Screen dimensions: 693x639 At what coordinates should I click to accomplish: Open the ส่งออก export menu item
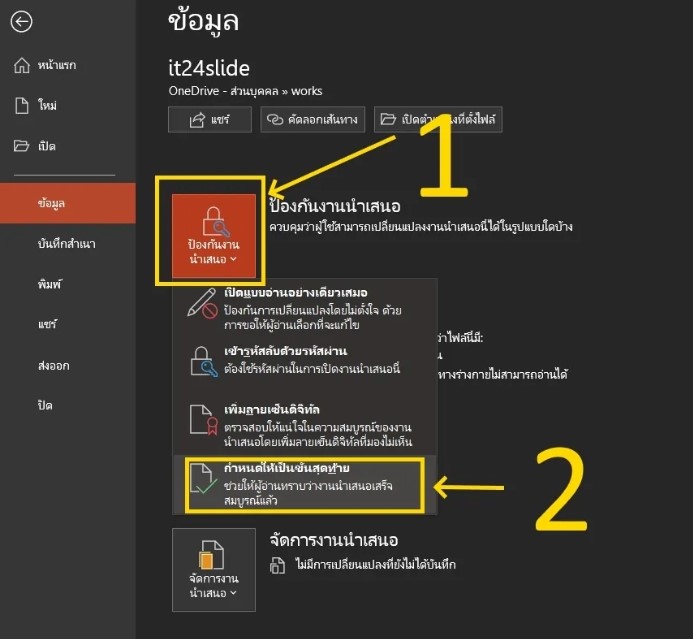[68, 365]
